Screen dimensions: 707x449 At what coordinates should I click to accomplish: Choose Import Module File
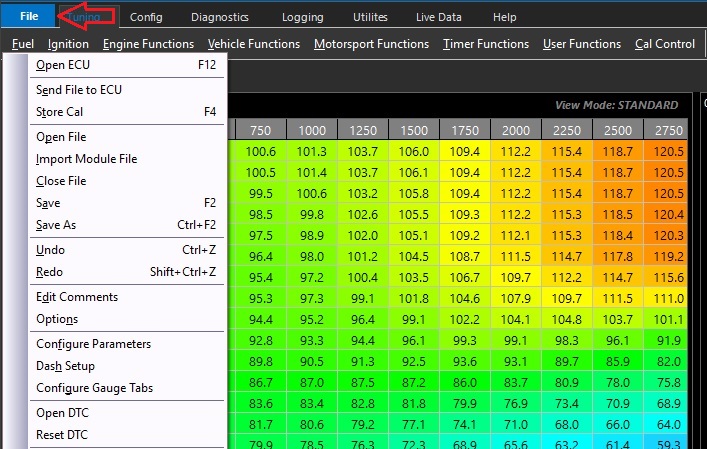86,159
